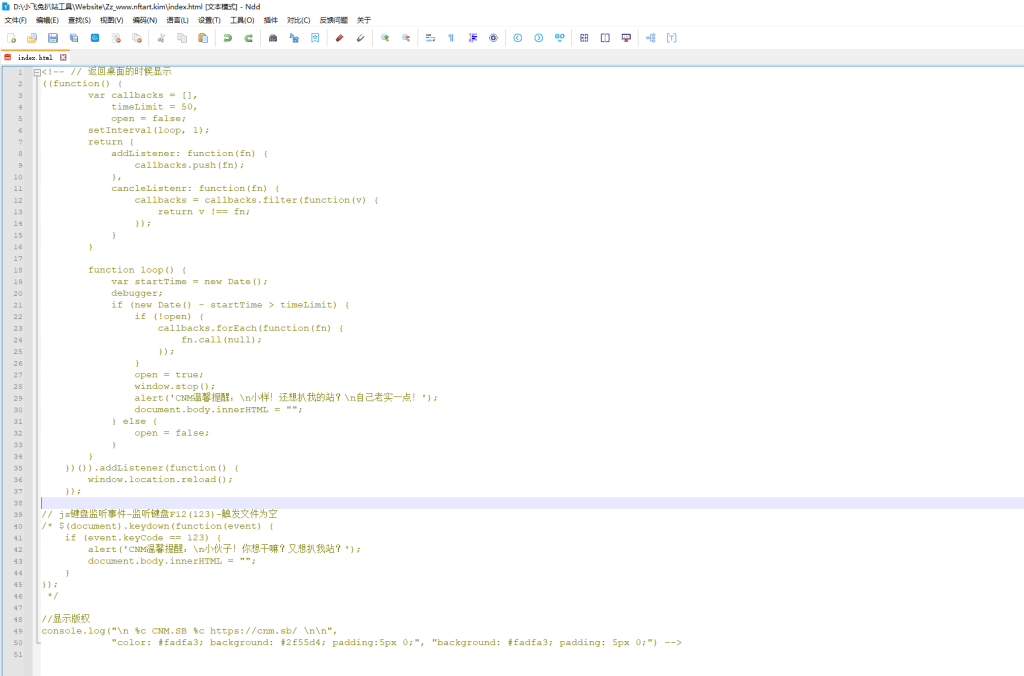The image size is (1024, 676).
Task: Click the New file toolbar icon
Action: point(11,38)
